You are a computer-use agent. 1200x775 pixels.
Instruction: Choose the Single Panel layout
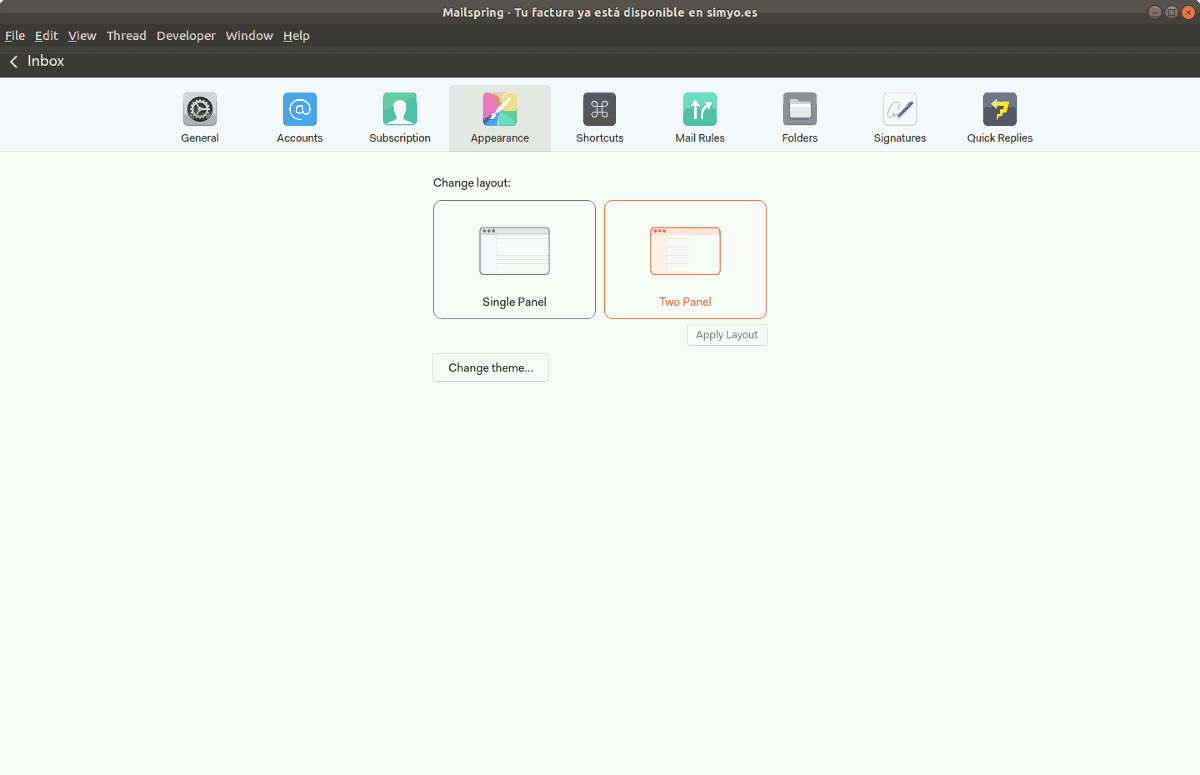click(514, 259)
